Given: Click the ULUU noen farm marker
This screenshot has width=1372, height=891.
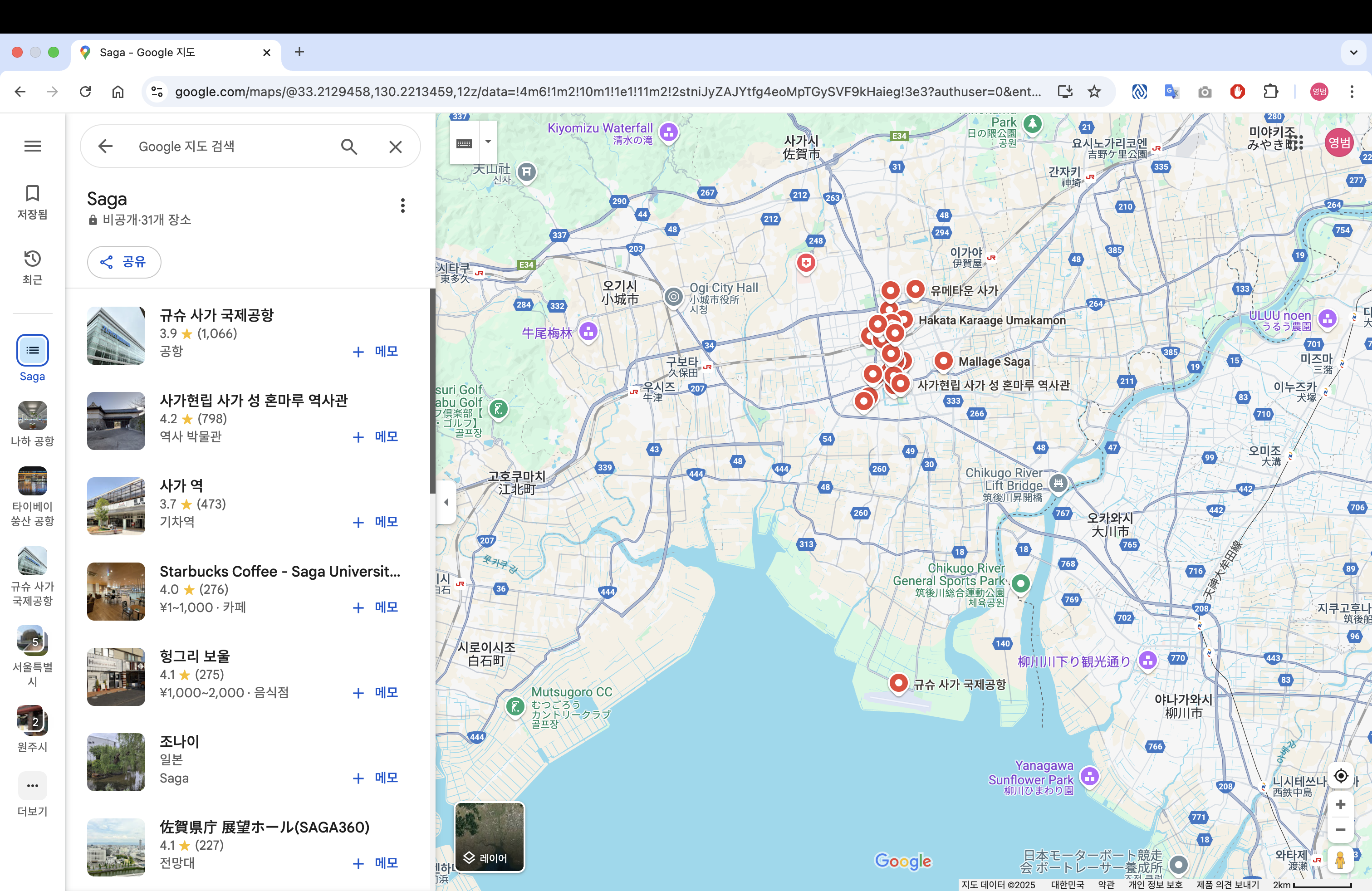Looking at the screenshot, I should point(1328,318).
